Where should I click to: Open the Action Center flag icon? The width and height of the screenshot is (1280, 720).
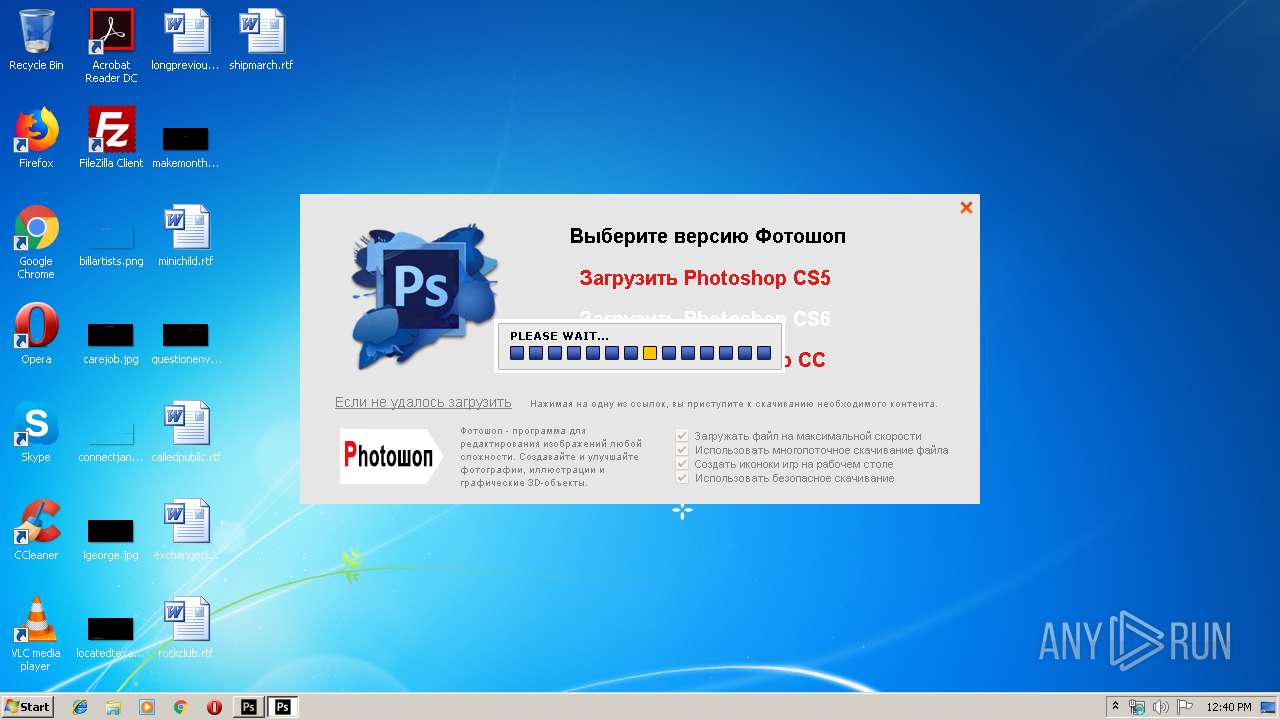(x=1183, y=707)
